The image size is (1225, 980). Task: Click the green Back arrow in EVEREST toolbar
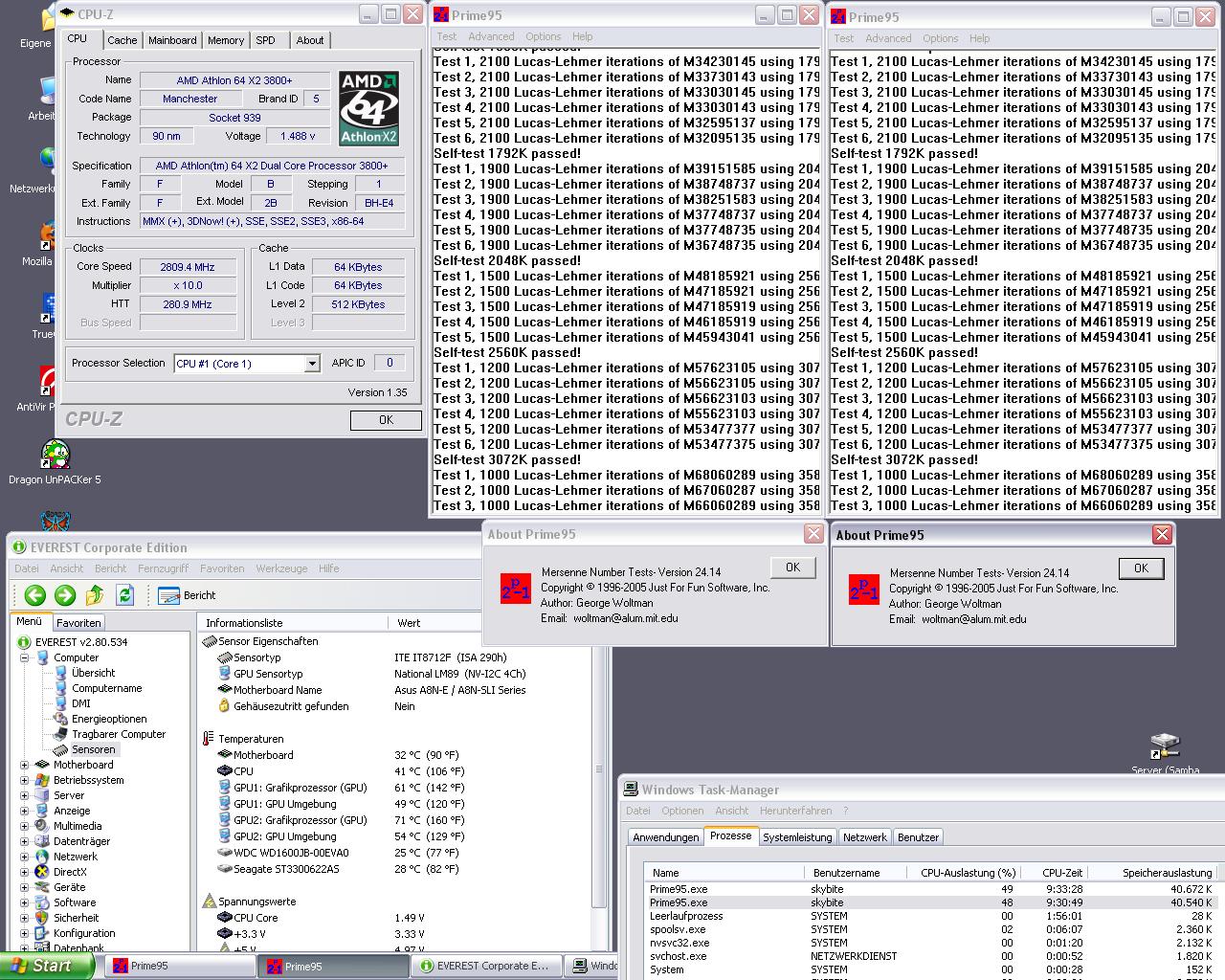35,595
